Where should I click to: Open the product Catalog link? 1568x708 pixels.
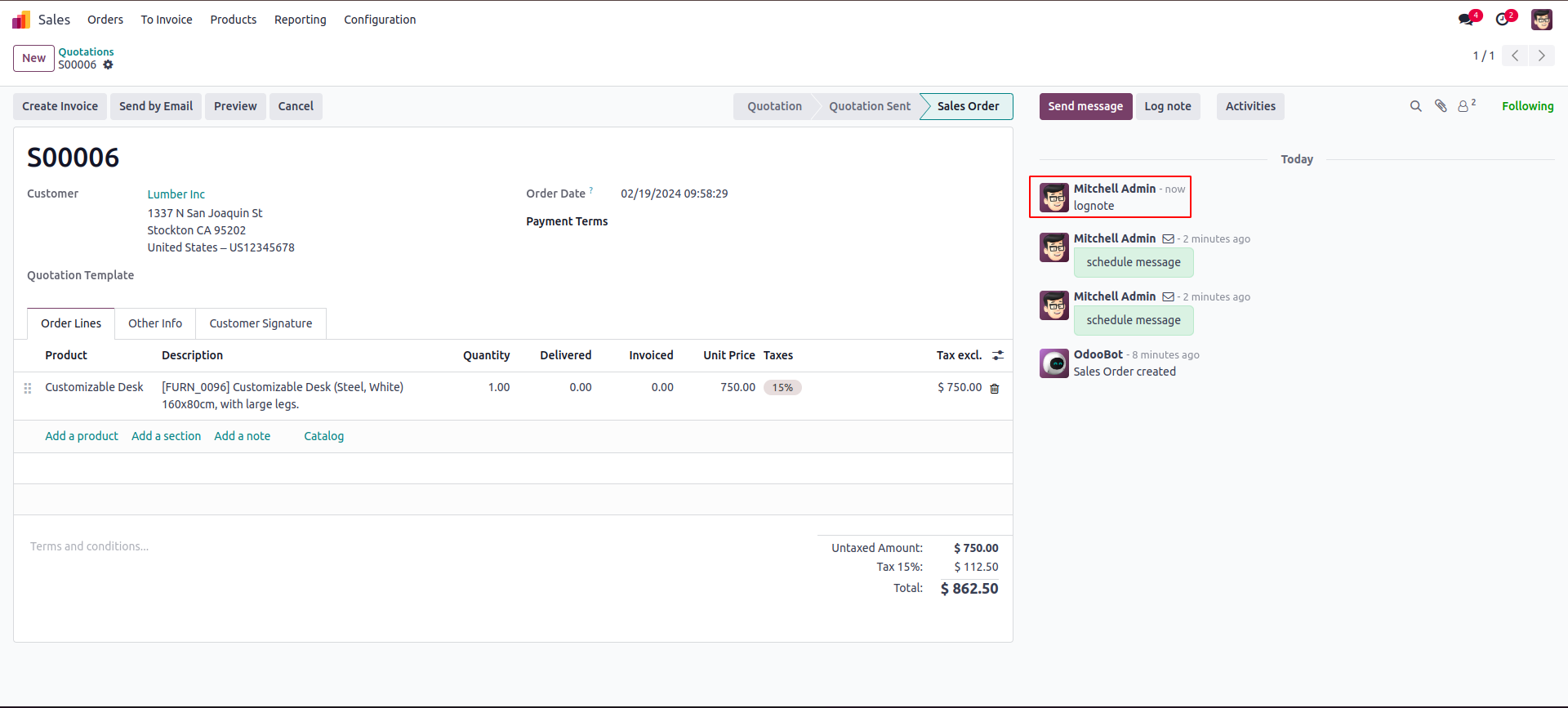(x=324, y=436)
